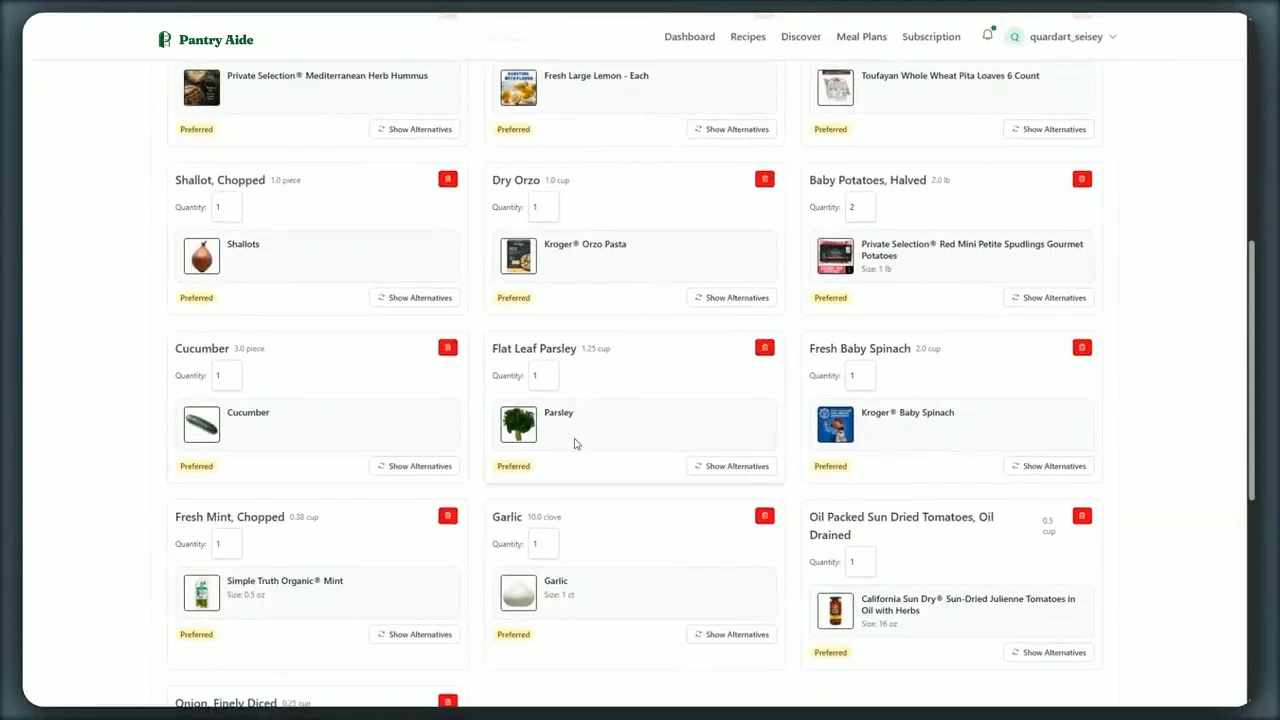Remove Oil Packed Sun Dried Tomatoes item

point(1082,515)
